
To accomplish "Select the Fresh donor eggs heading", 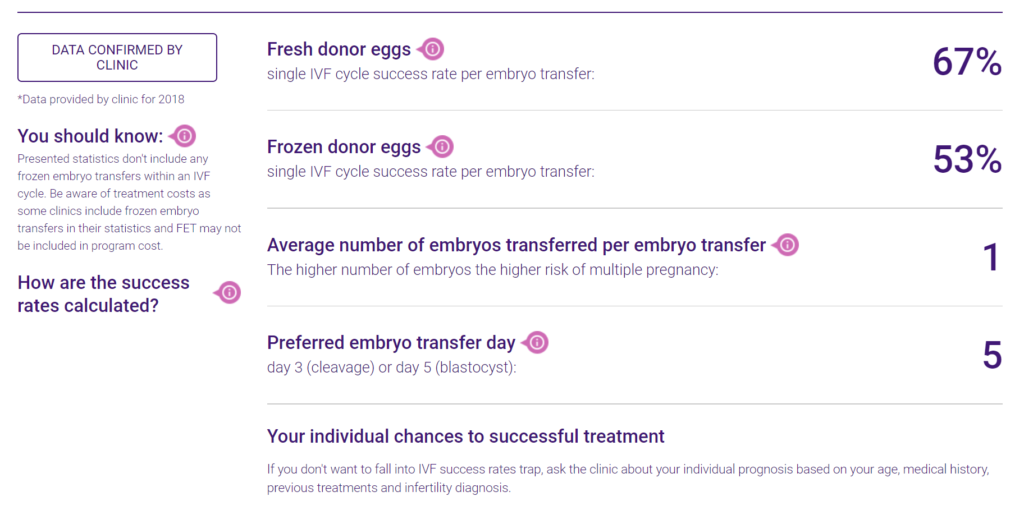I will point(339,49).
